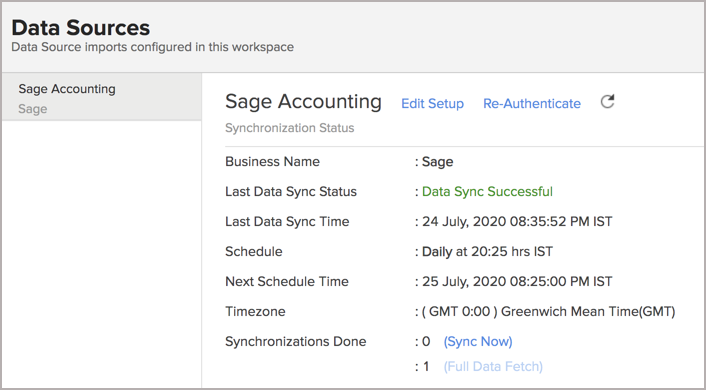Click the Timezone label
706x390 pixels.
coord(255,312)
